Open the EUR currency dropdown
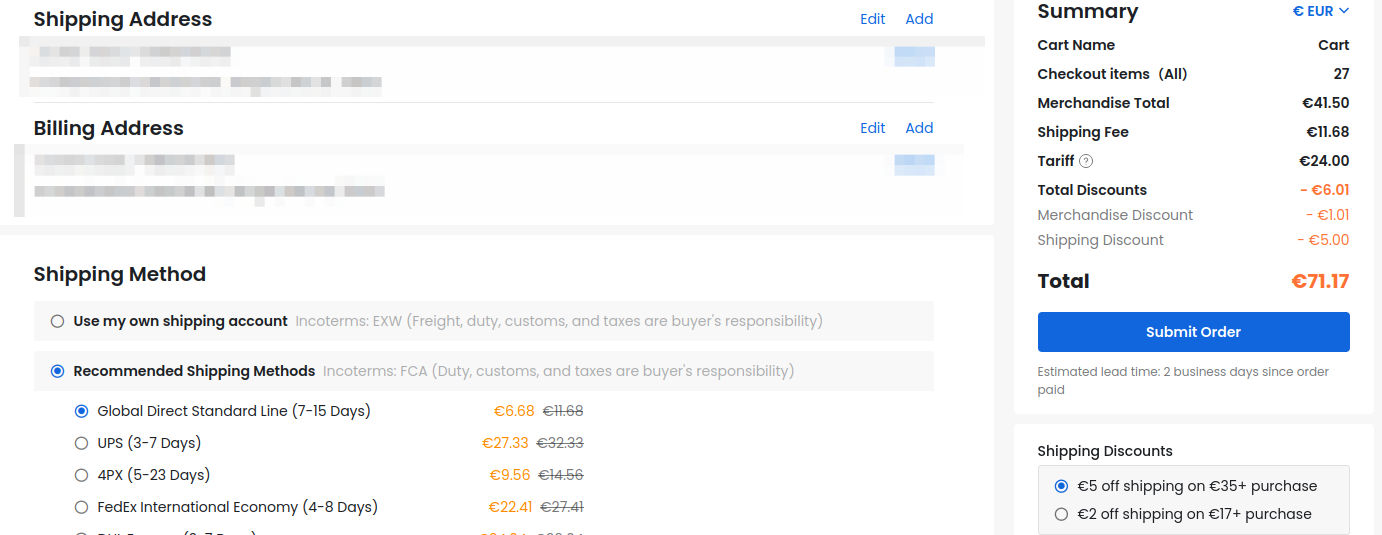1382x535 pixels. point(1321,11)
